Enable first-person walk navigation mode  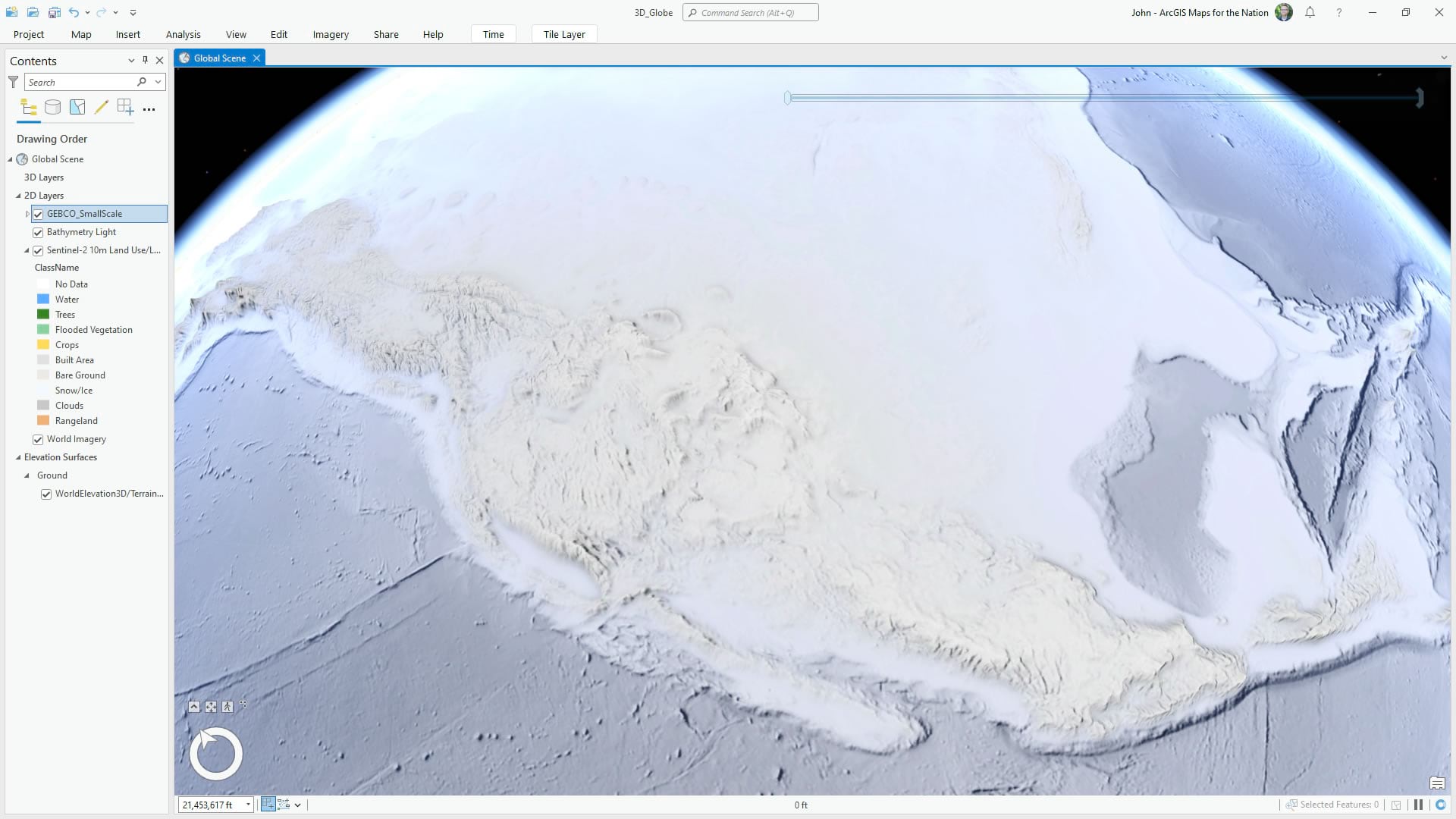coord(227,707)
